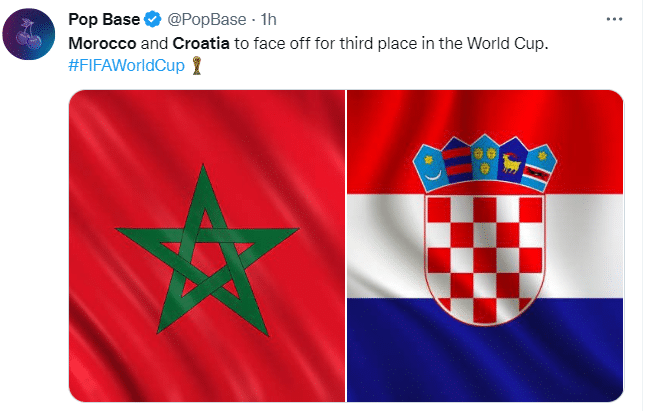This screenshot has height=411, width=660.
Task: Click the trophy emoji after the hashtag
Action: [200, 68]
